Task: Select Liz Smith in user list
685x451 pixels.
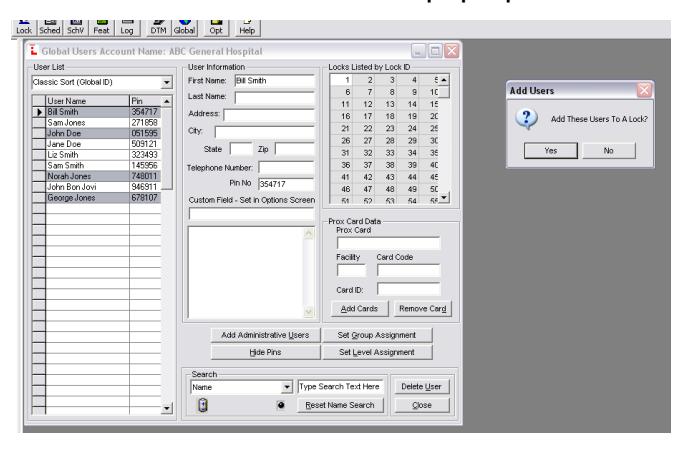Action: pos(96,155)
